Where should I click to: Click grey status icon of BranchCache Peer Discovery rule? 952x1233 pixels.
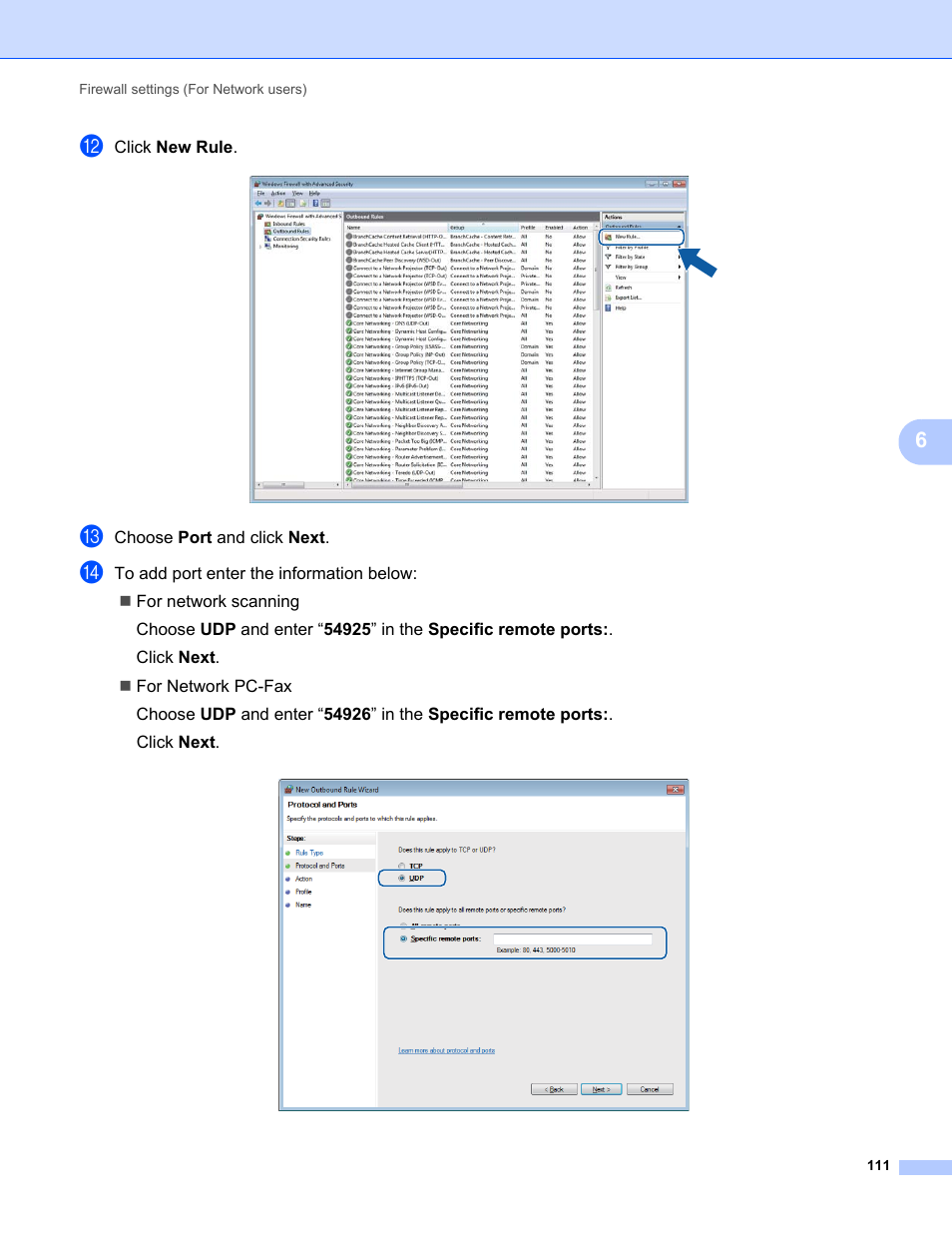coord(349,261)
